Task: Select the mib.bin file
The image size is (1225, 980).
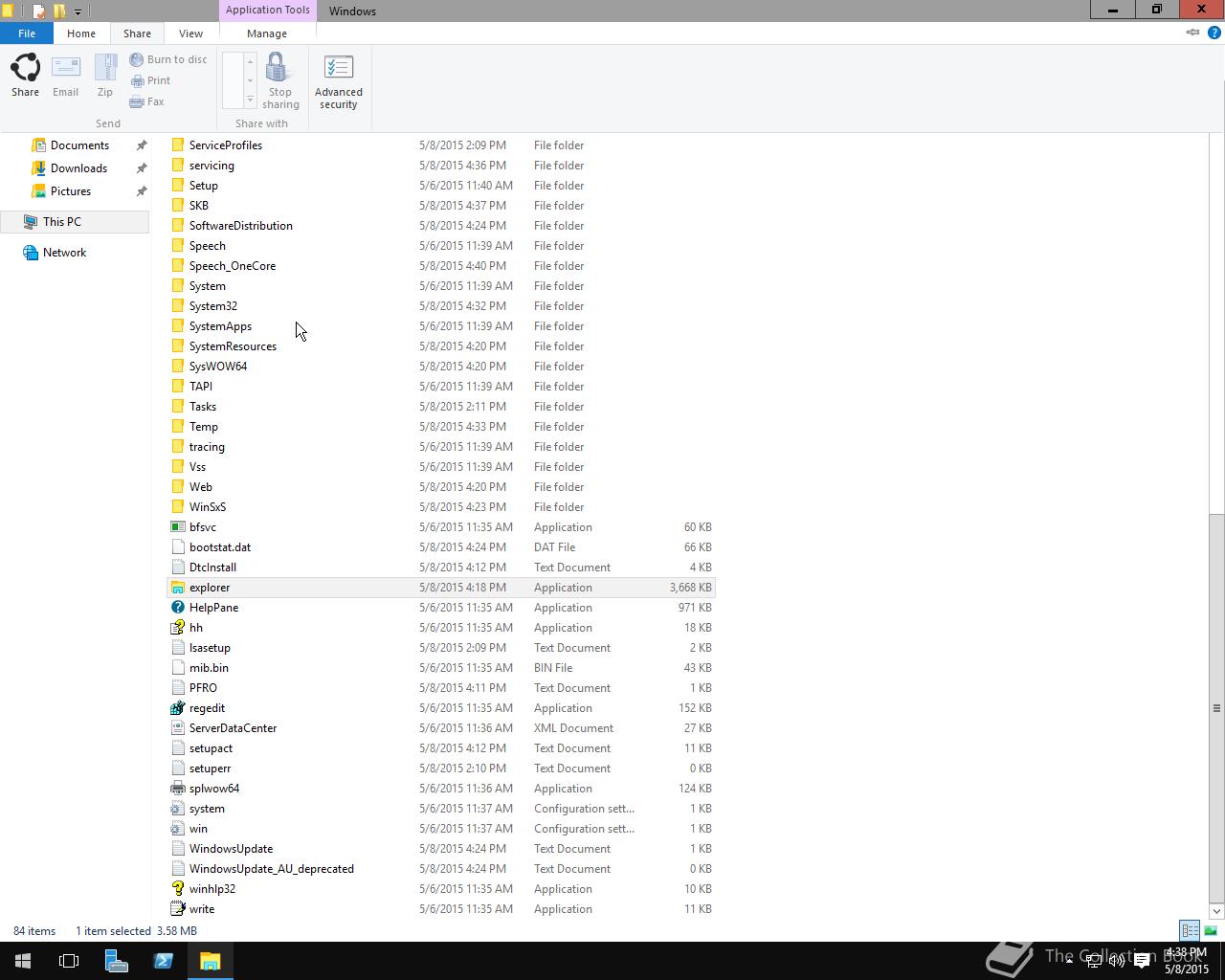Action: 441,668
